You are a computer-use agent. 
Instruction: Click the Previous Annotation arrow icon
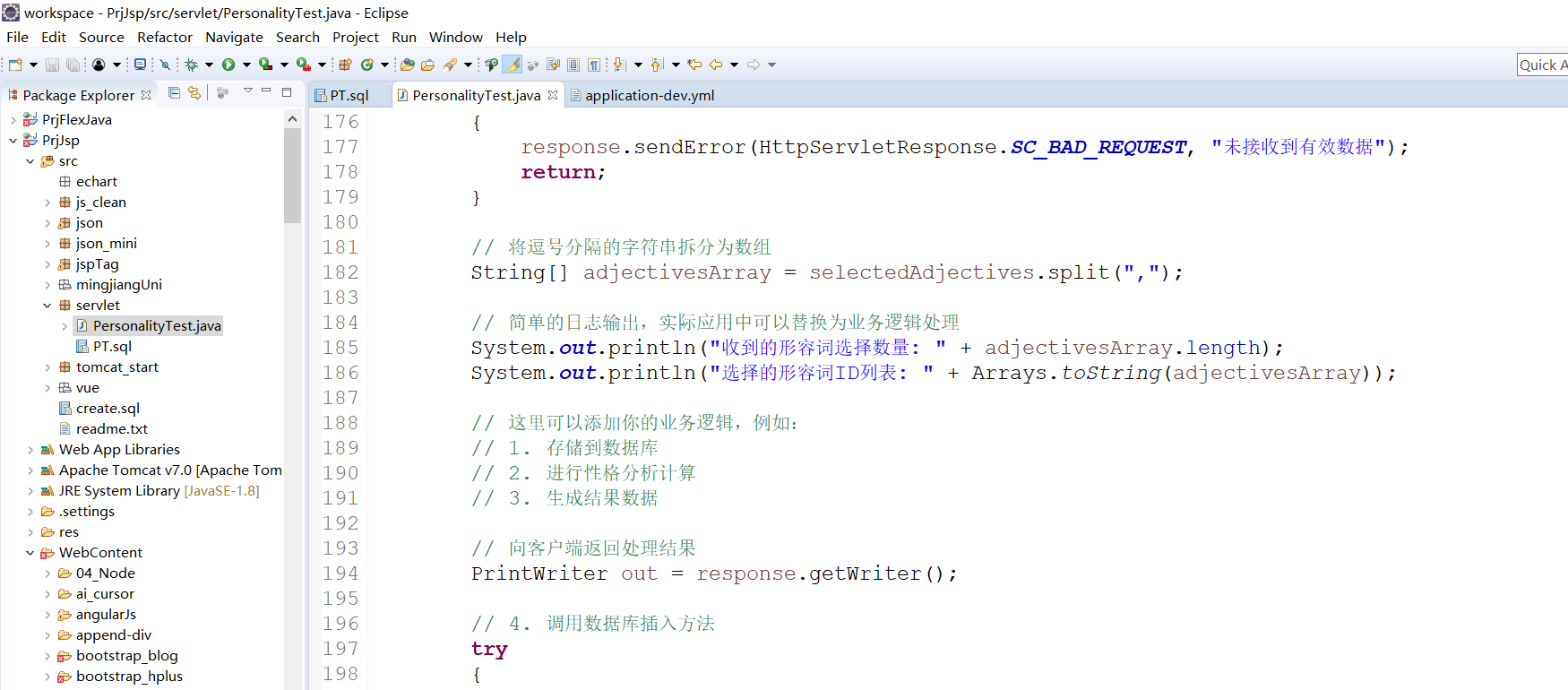657,65
